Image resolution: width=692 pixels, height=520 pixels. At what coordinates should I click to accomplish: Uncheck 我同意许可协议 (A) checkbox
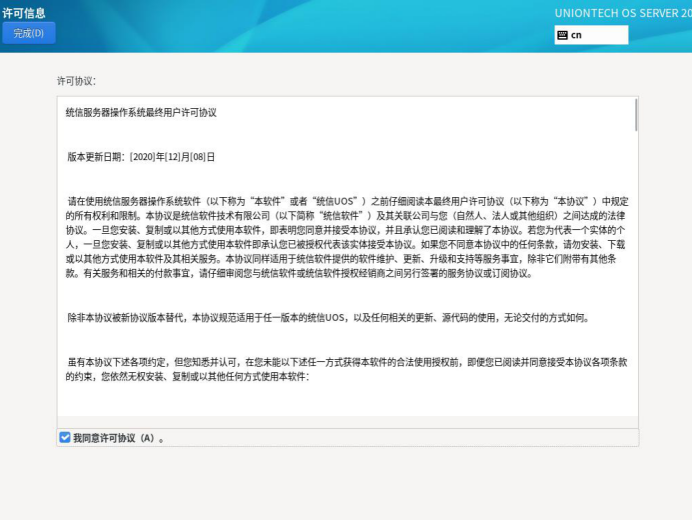point(65,437)
